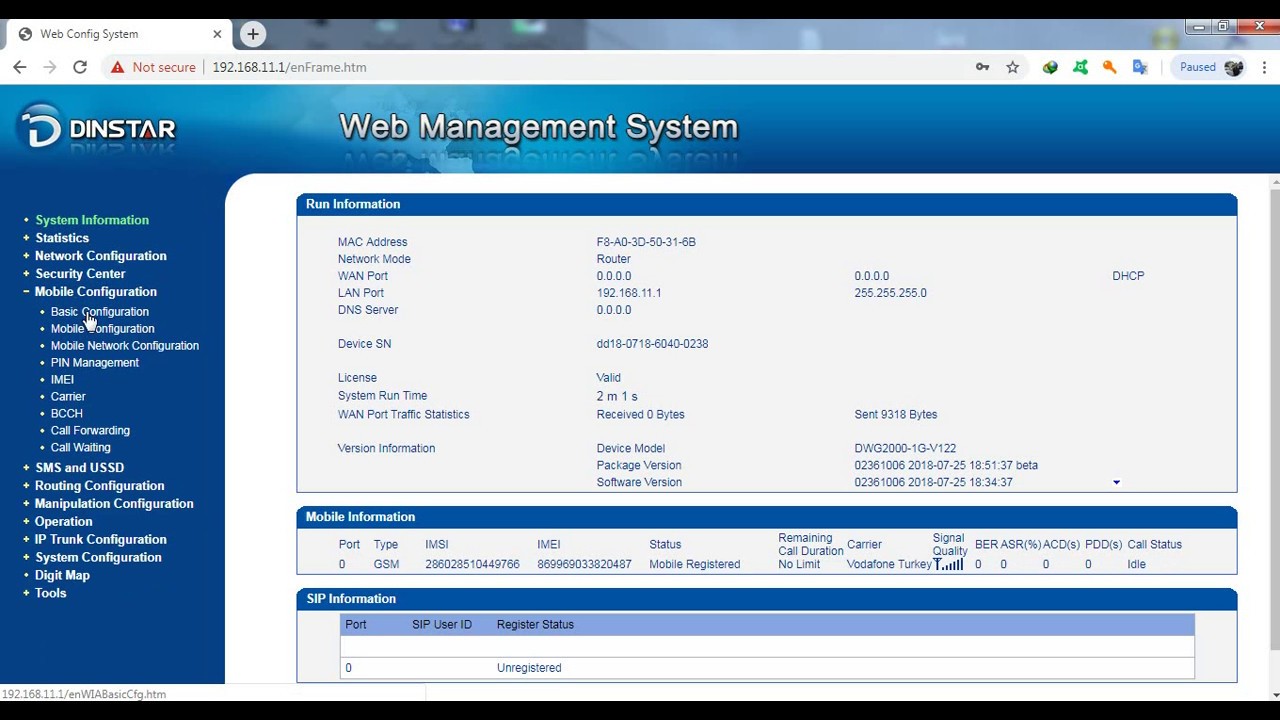Click the green shield extension icon

(1050, 67)
